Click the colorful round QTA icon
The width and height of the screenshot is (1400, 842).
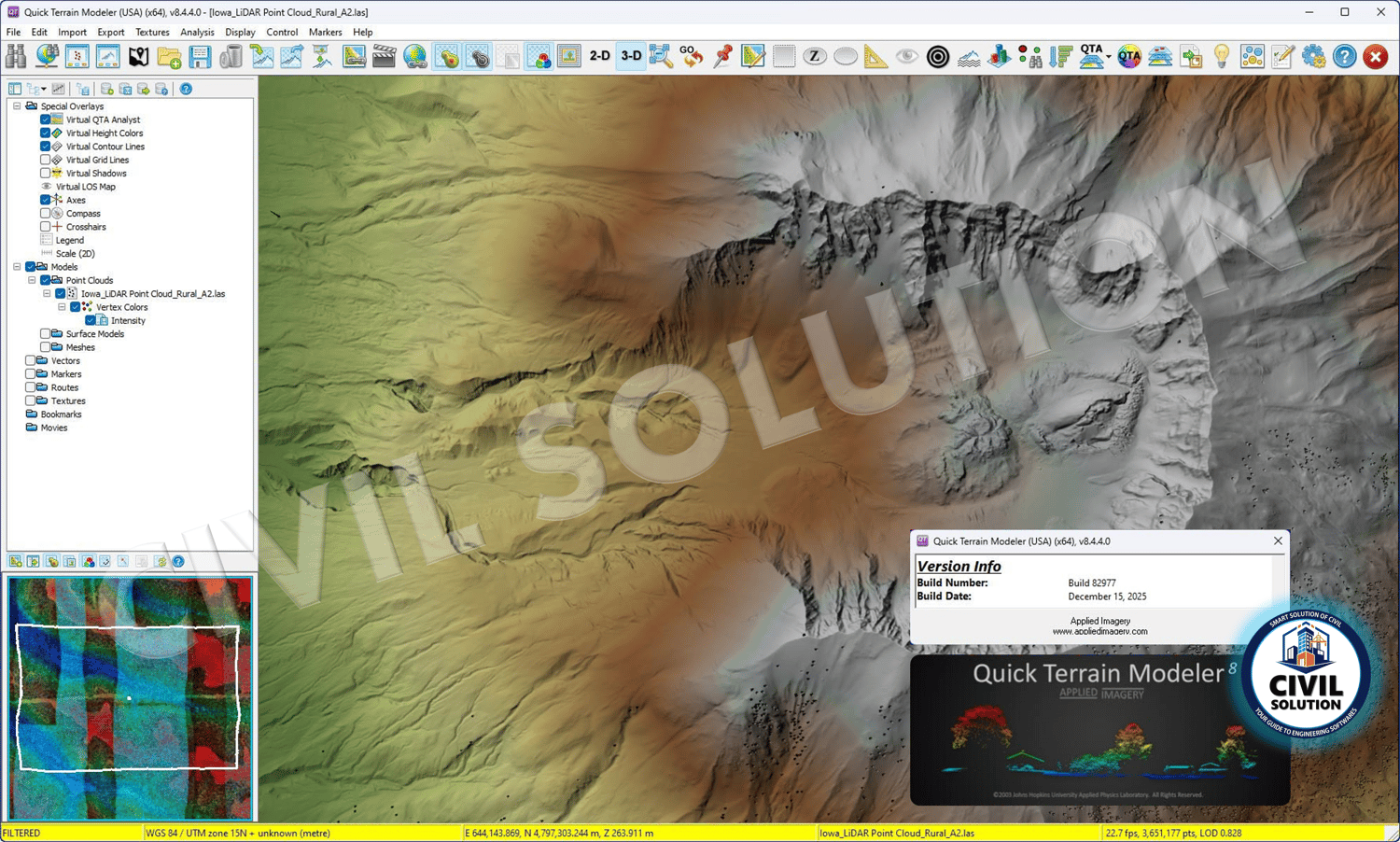(x=1129, y=57)
